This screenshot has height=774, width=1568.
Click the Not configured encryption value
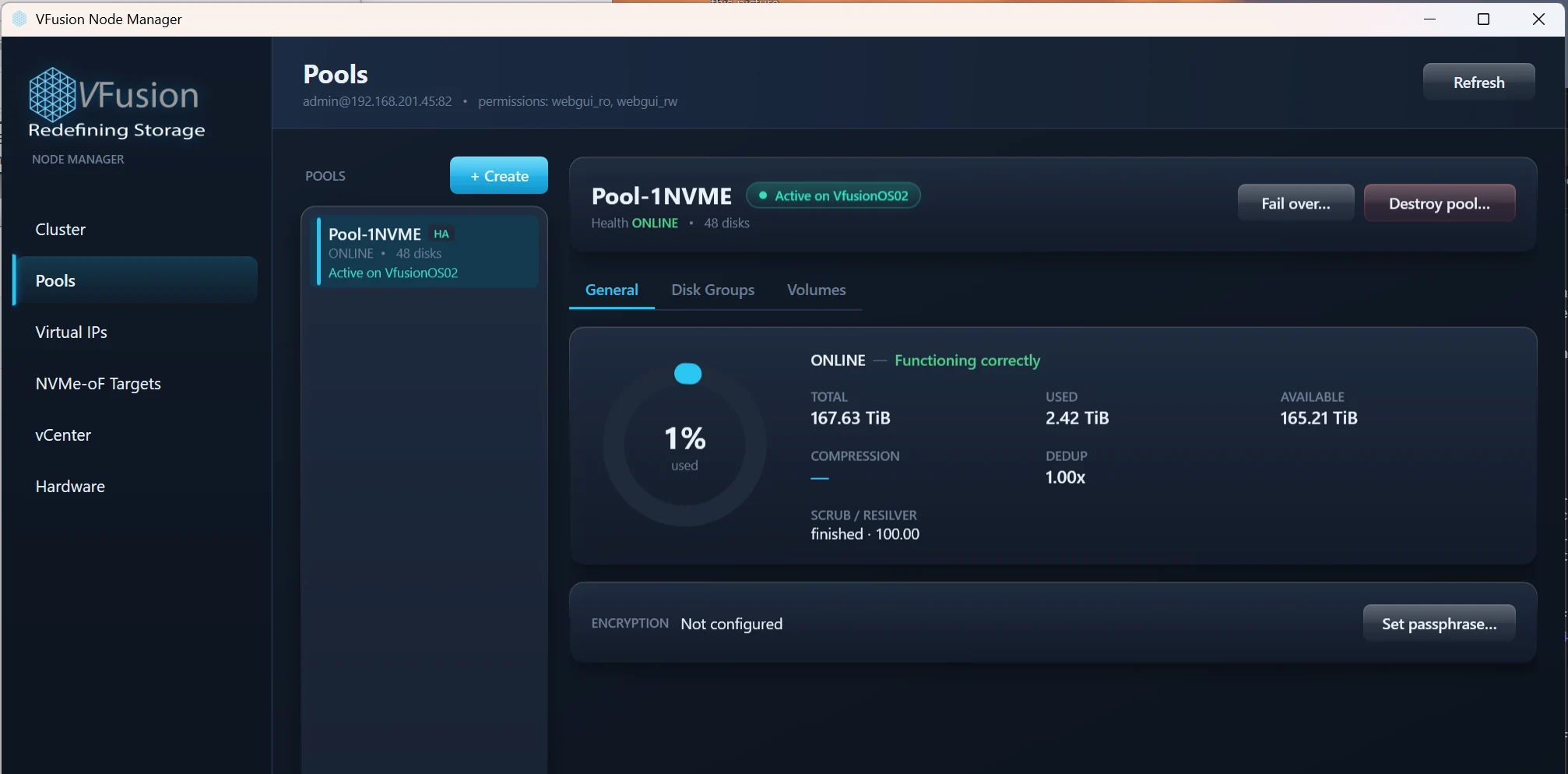point(731,624)
